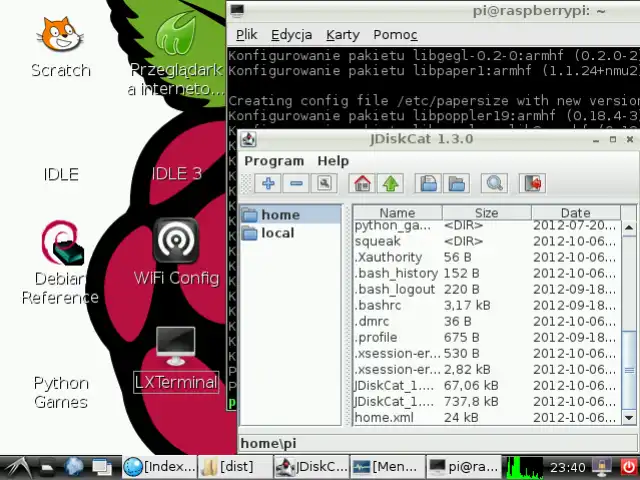Switch to pi@ra... terminal taskbar button
This screenshot has width=640, height=480.
tap(463, 467)
